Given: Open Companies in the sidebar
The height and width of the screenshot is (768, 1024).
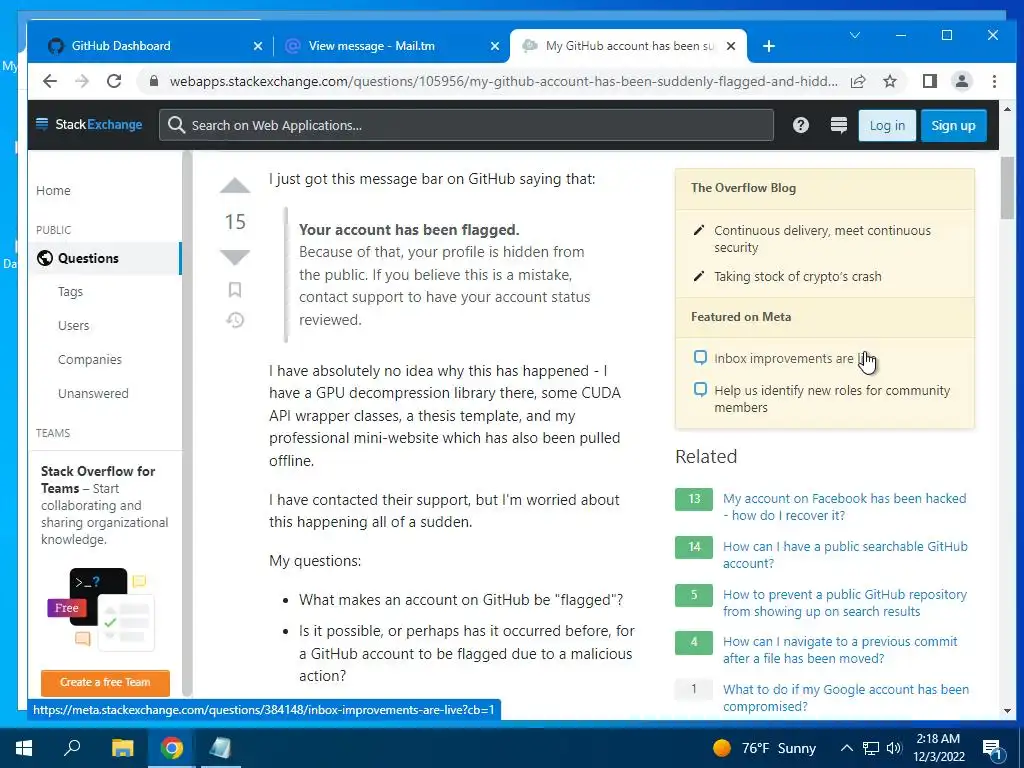Looking at the screenshot, I should (89, 359).
